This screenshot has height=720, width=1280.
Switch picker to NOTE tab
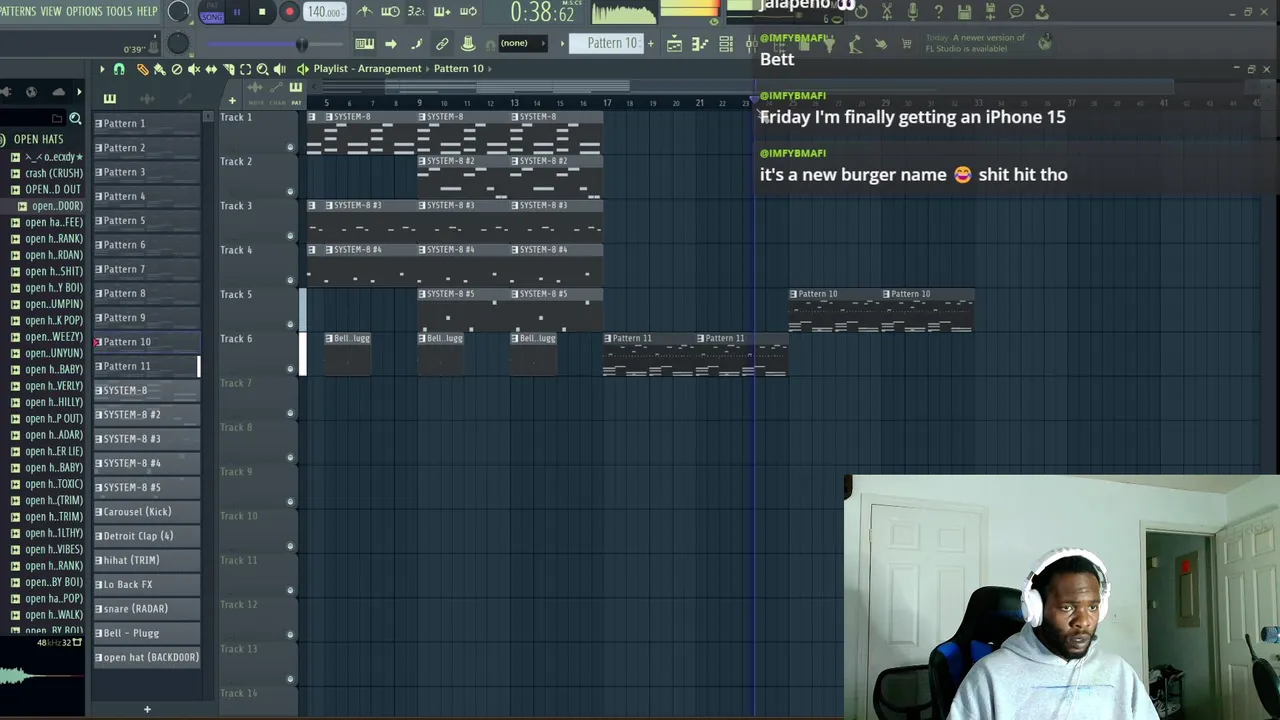tap(255, 93)
